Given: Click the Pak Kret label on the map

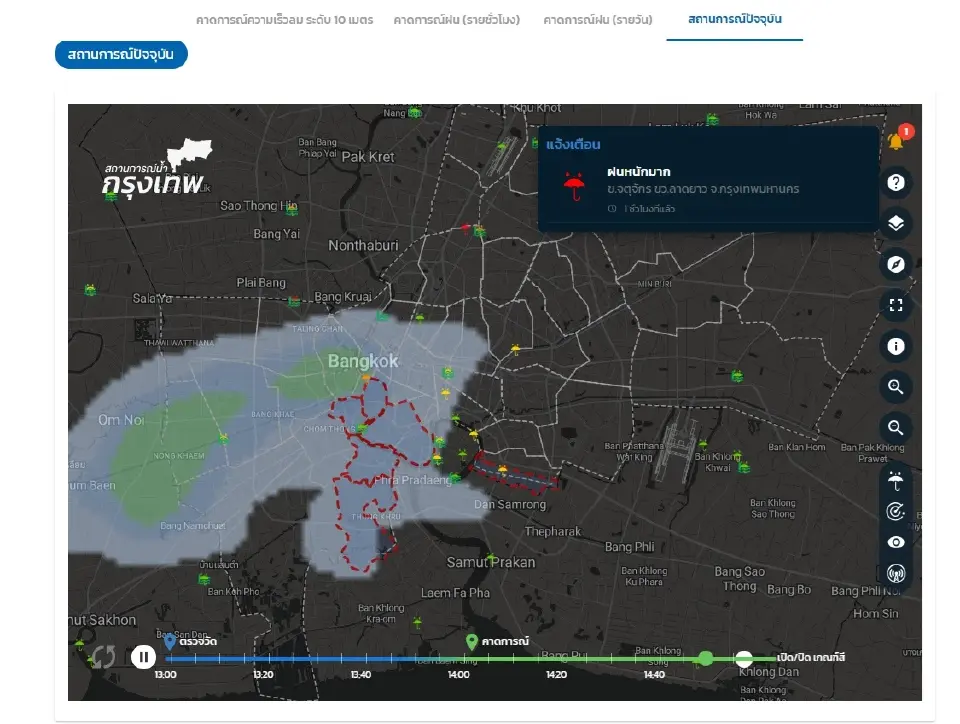Looking at the screenshot, I should (x=368, y=157).
